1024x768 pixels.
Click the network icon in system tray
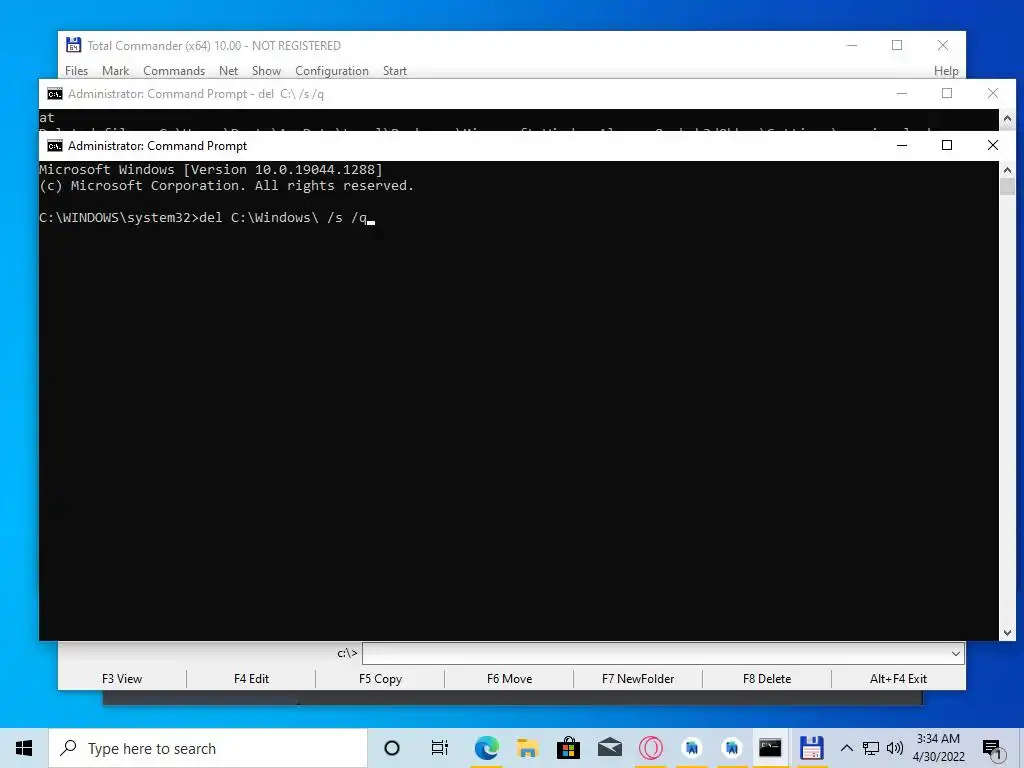pos(871,748)
